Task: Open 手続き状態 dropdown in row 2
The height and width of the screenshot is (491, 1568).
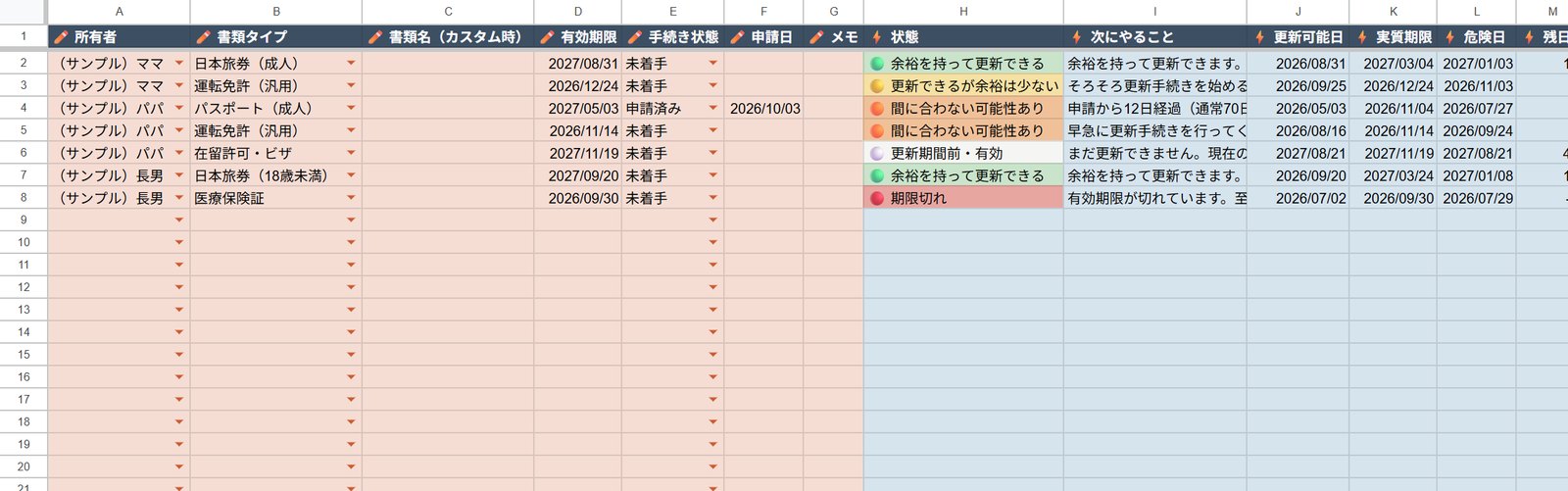Action: [x=713, y=64]
